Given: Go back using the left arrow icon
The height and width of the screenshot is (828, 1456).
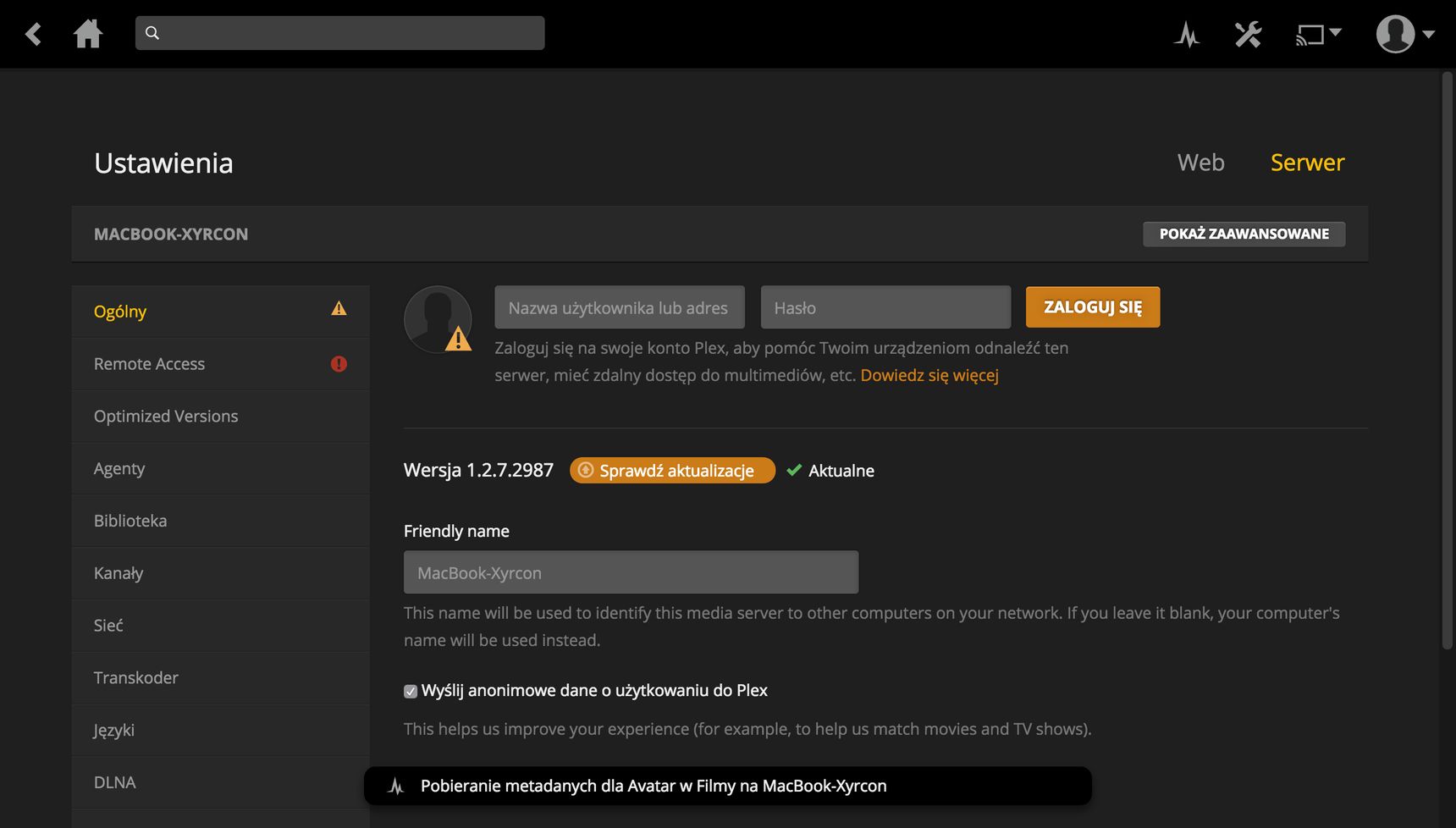Looking at the screenshot, I should tap(33, 34).
